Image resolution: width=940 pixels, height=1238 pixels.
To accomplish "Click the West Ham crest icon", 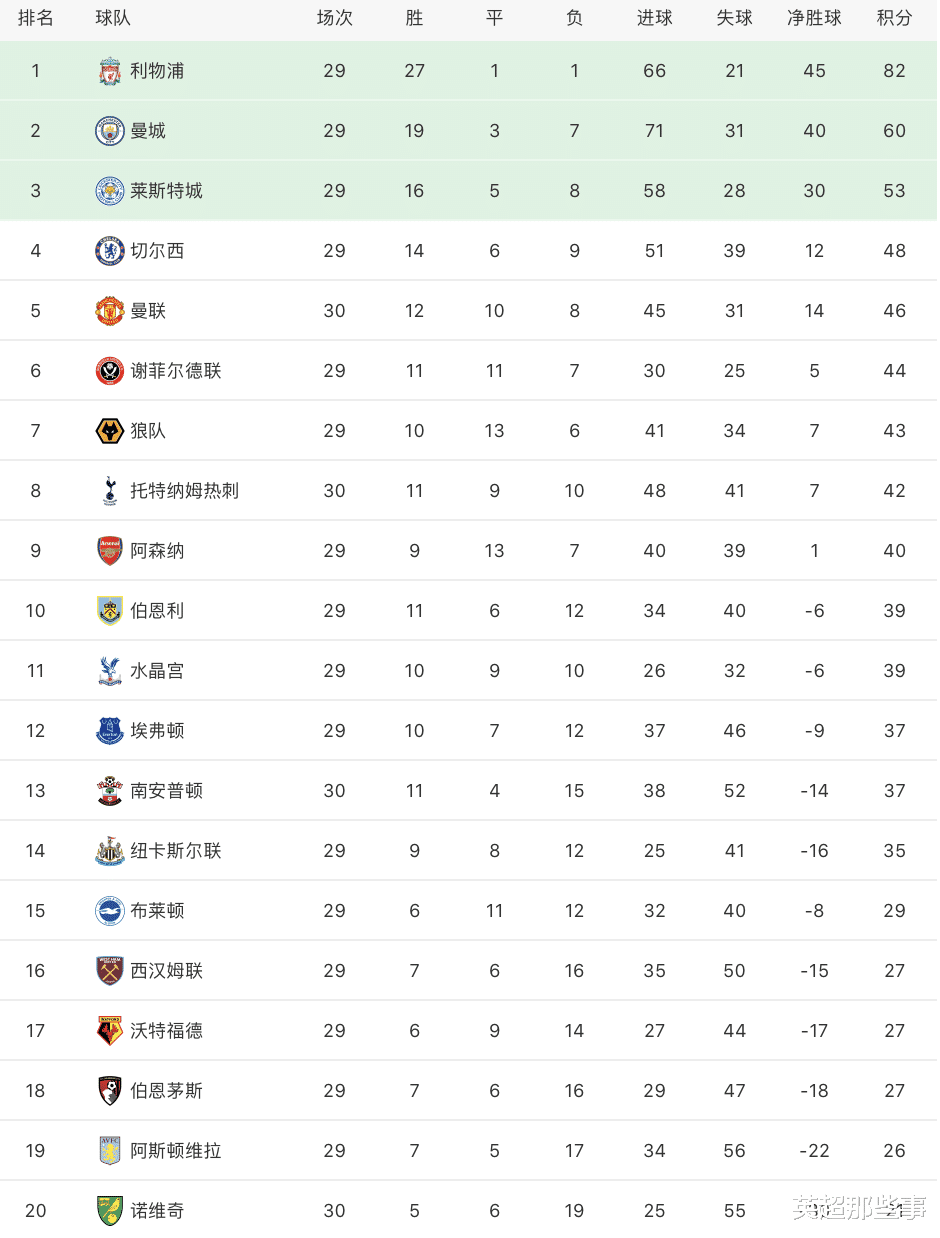I will pyautogui.click(x=109, y=971).
